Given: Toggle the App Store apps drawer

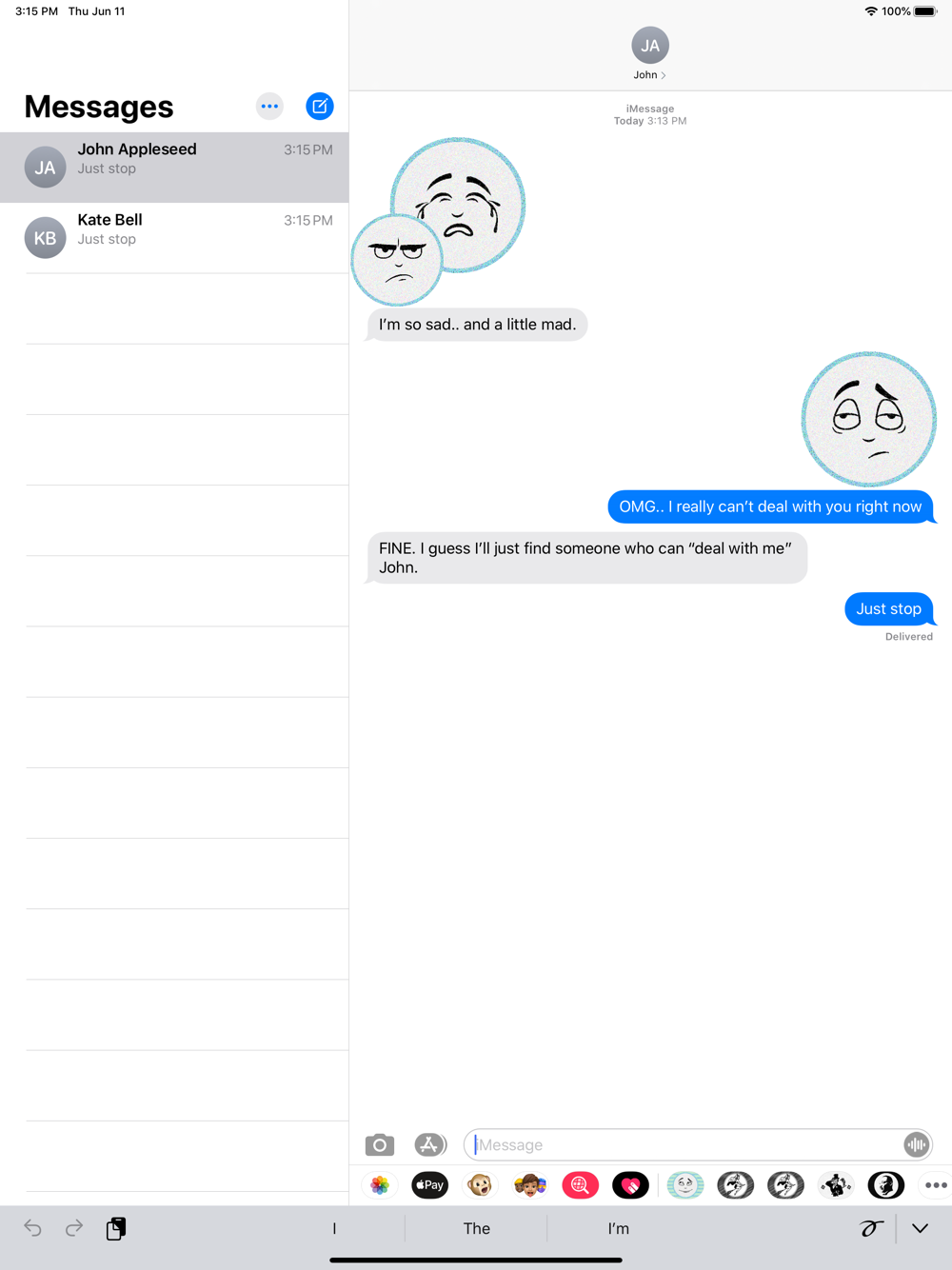Looking at the screenshot, I should [x=430, y=1144].
